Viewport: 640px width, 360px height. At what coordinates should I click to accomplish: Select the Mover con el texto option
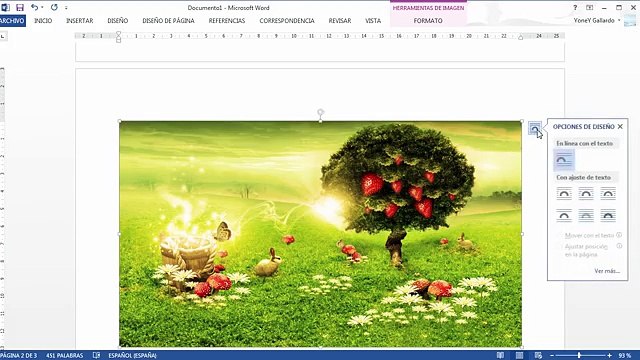(x=586, y=236)
